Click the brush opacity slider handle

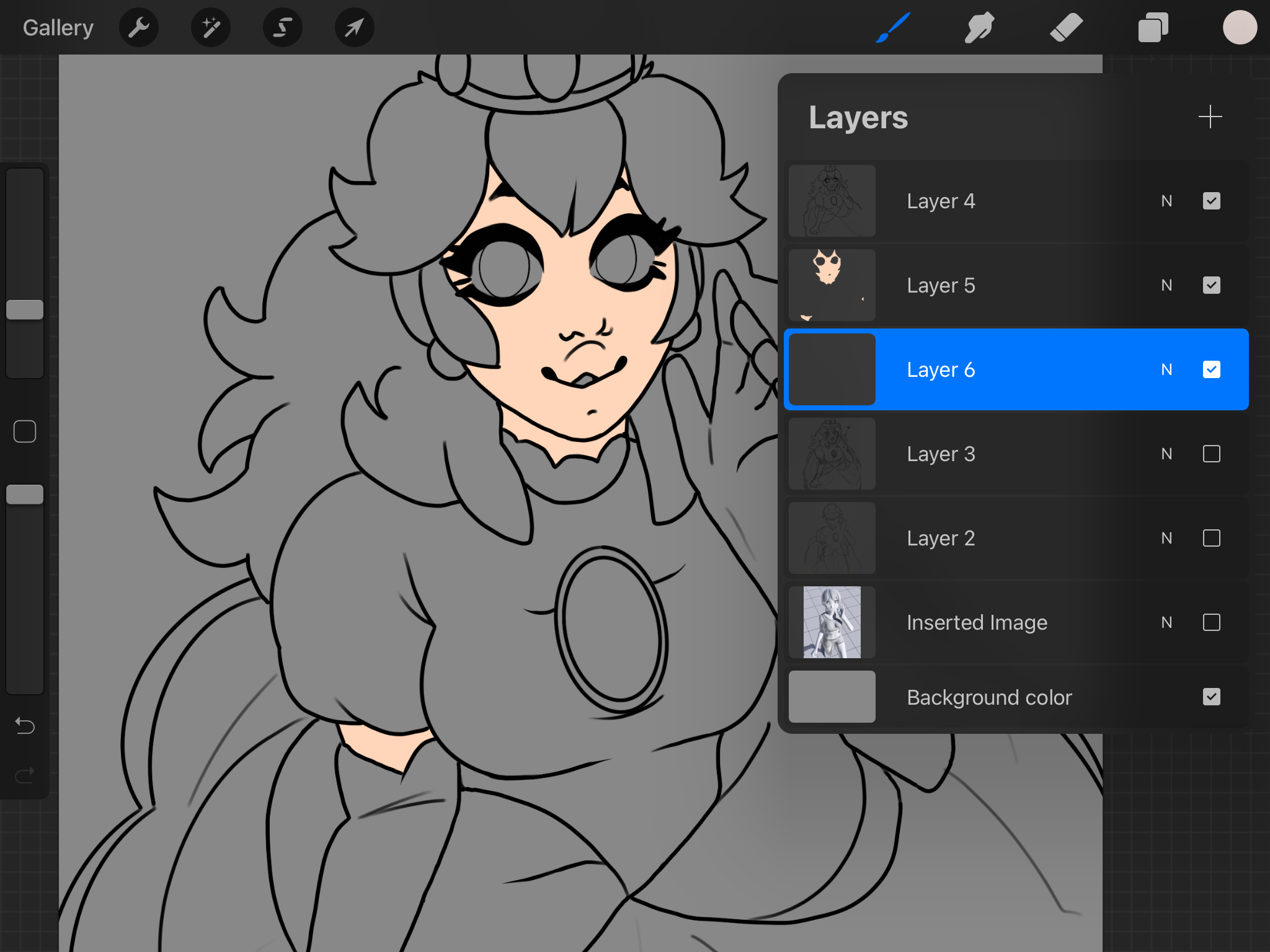coord(25,494)
